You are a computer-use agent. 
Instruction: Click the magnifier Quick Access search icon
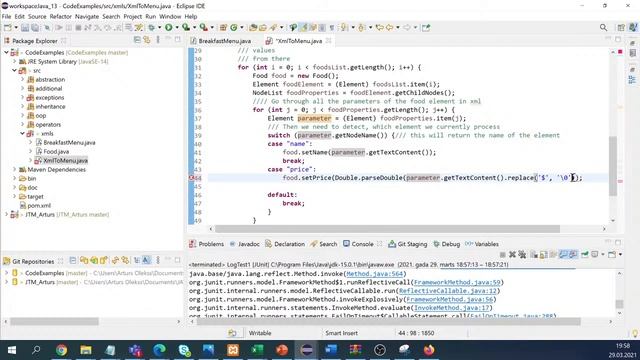tap(603, 27)
